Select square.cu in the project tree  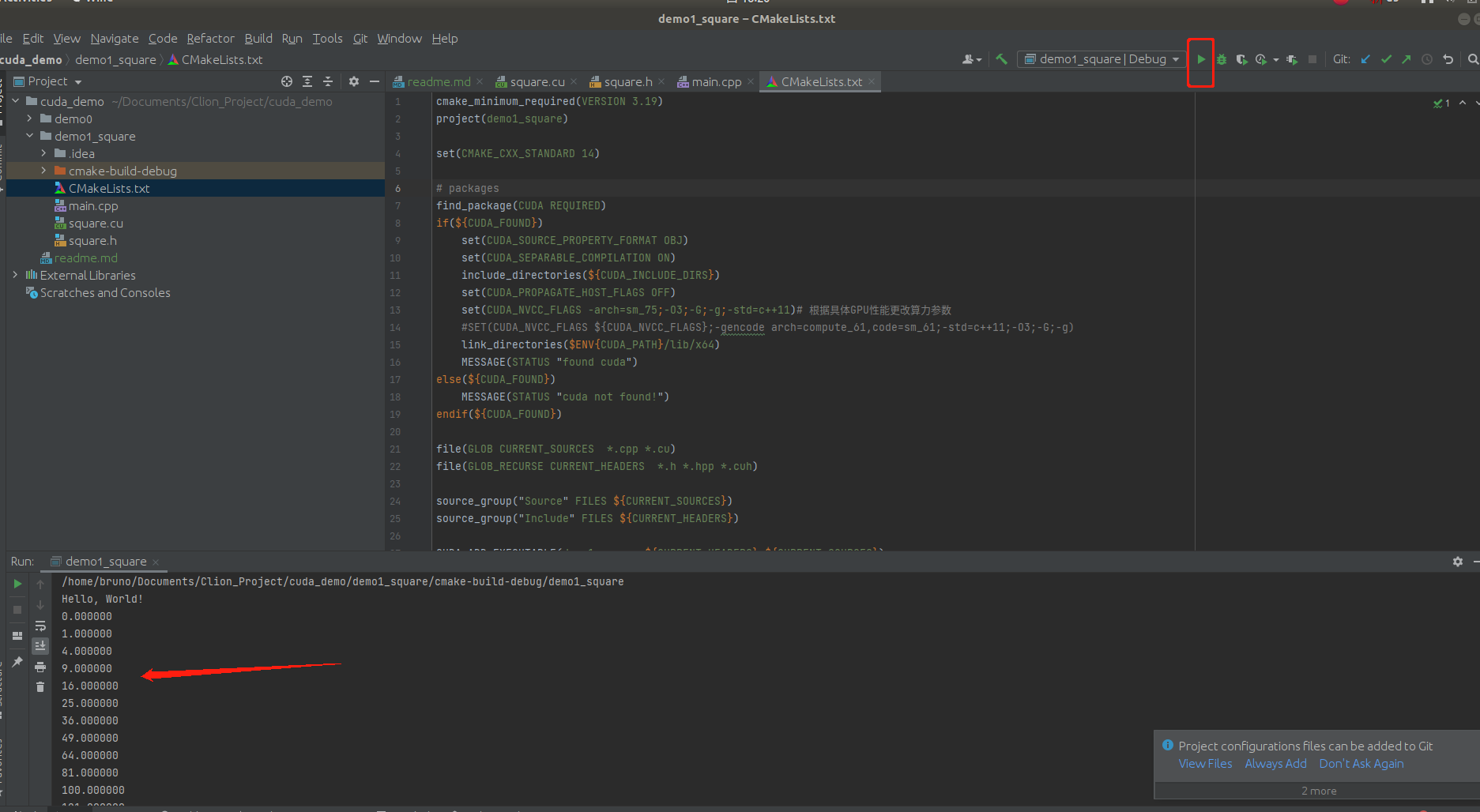coord(96,223)
